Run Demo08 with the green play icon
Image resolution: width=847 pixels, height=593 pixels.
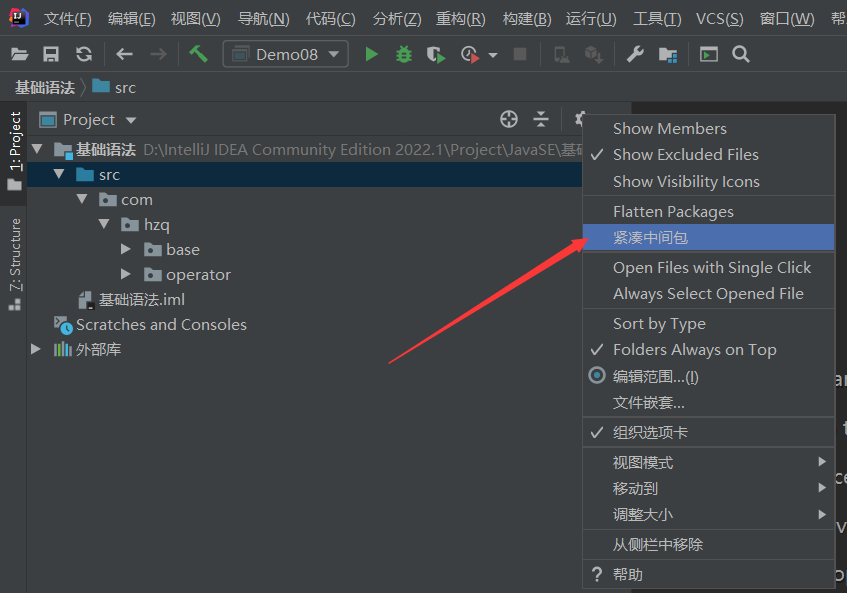pyautogui.click(x=371, y=55)
